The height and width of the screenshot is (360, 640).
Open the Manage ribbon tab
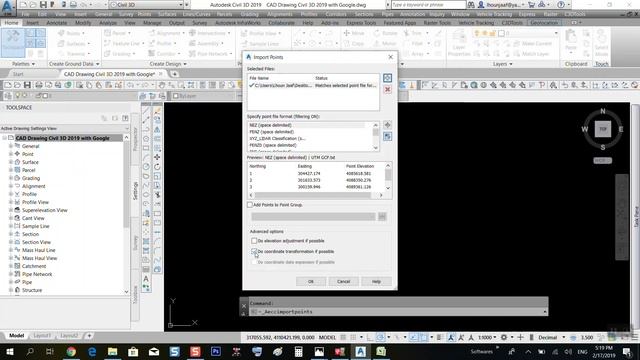point(152,23)
